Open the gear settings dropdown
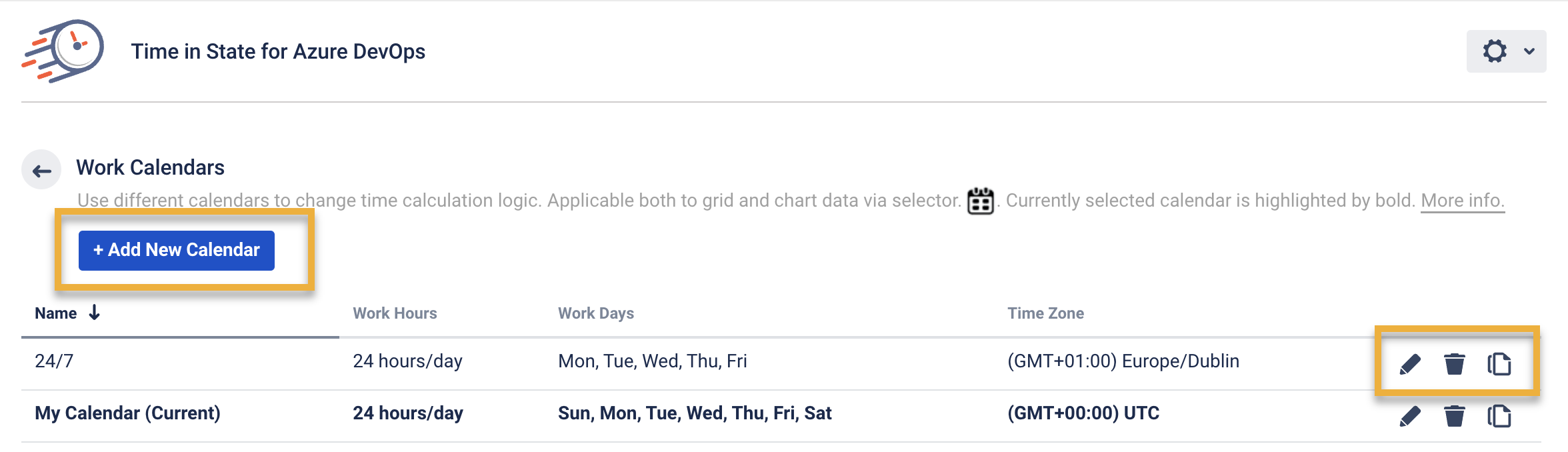This screenshot has height=452, width=1568. tap(1505, 51)
